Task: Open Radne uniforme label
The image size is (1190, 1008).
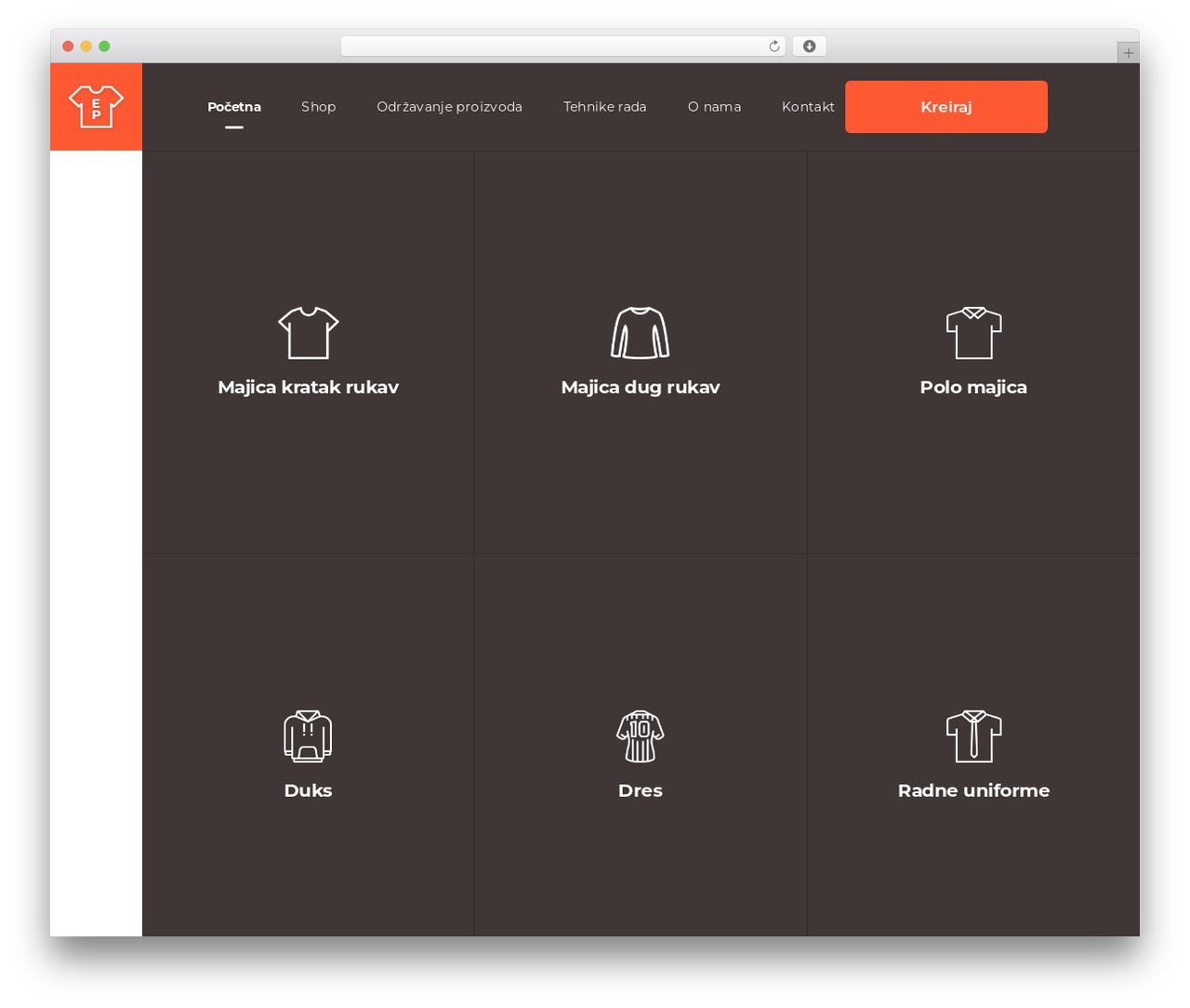Action: point(973,790)
